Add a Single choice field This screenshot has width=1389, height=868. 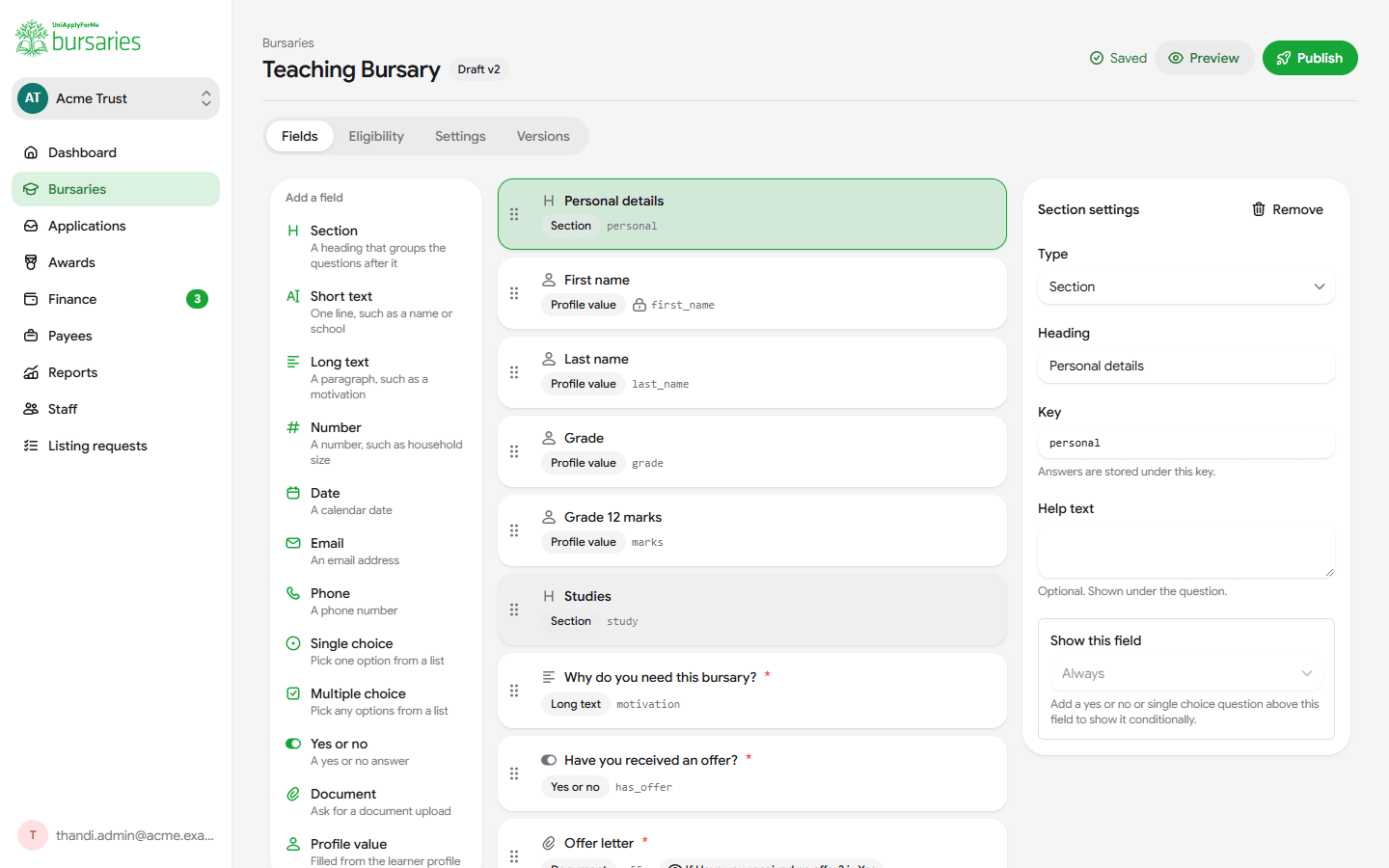[x=376, y=651]
